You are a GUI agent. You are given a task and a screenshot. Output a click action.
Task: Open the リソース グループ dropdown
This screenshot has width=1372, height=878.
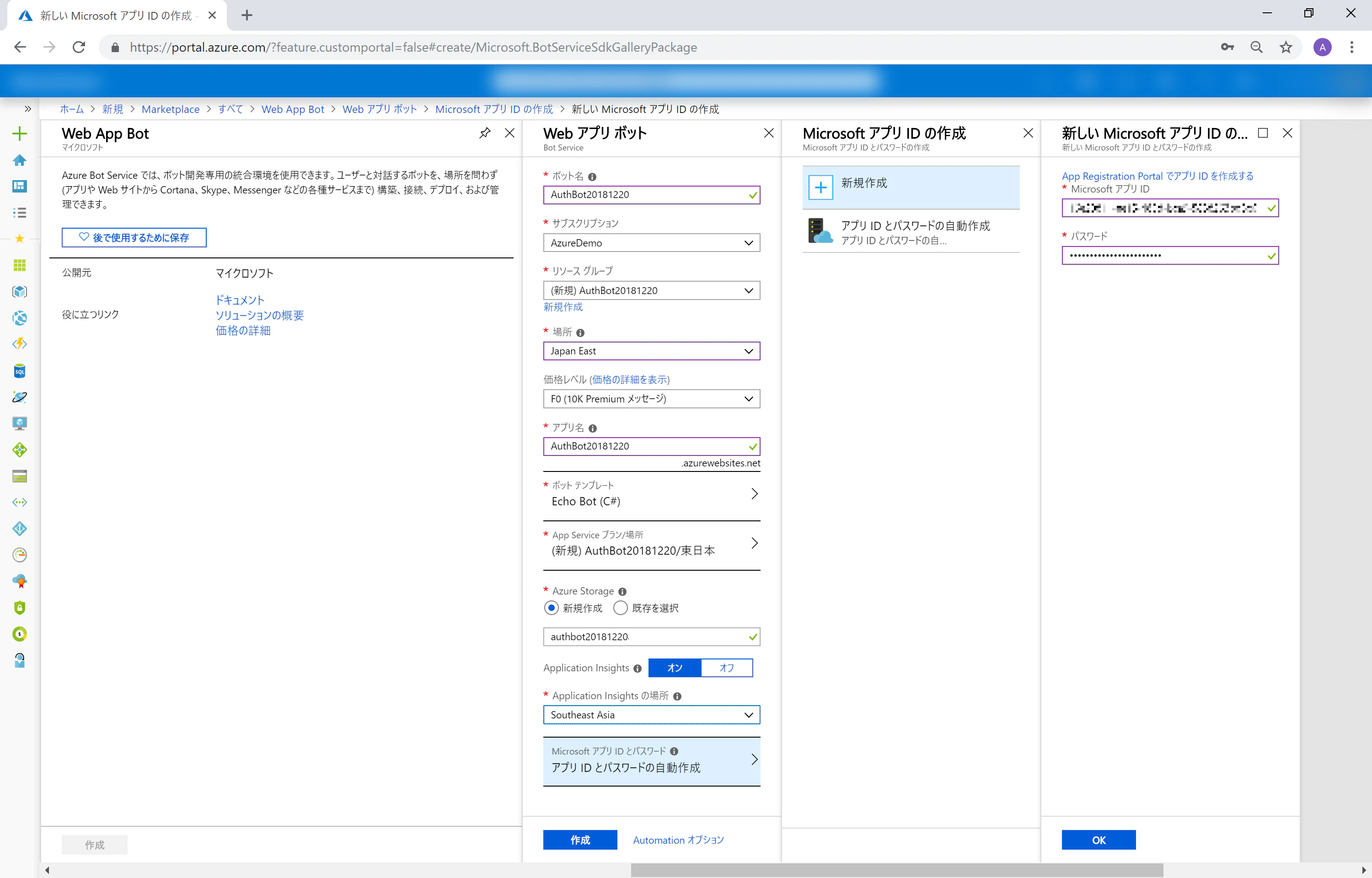(652, 291)
